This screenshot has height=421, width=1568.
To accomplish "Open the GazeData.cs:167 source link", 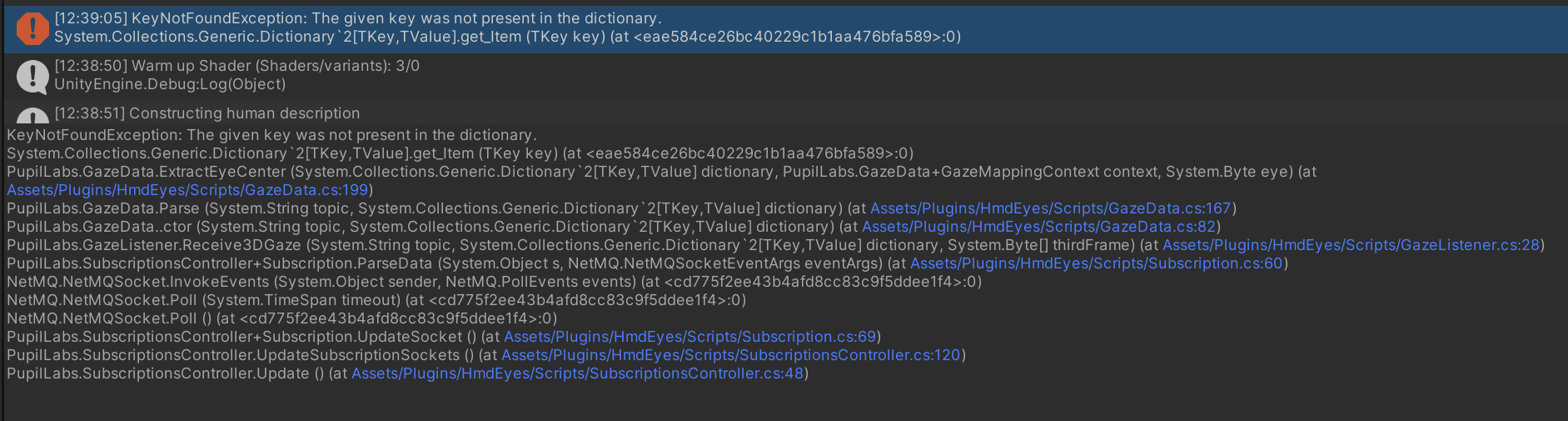I will tap(1051, 208).
